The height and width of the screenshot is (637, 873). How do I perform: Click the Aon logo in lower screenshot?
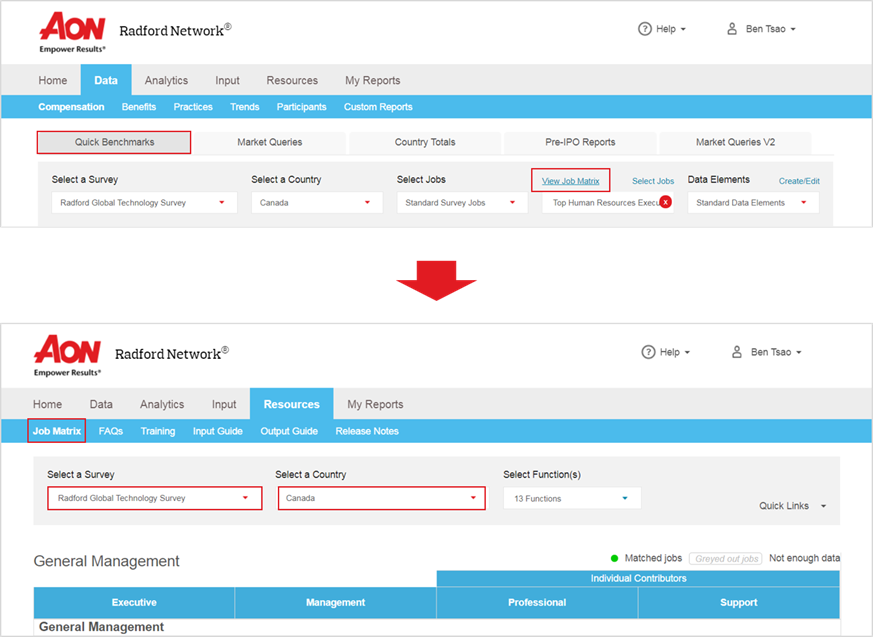pos(67,355)
